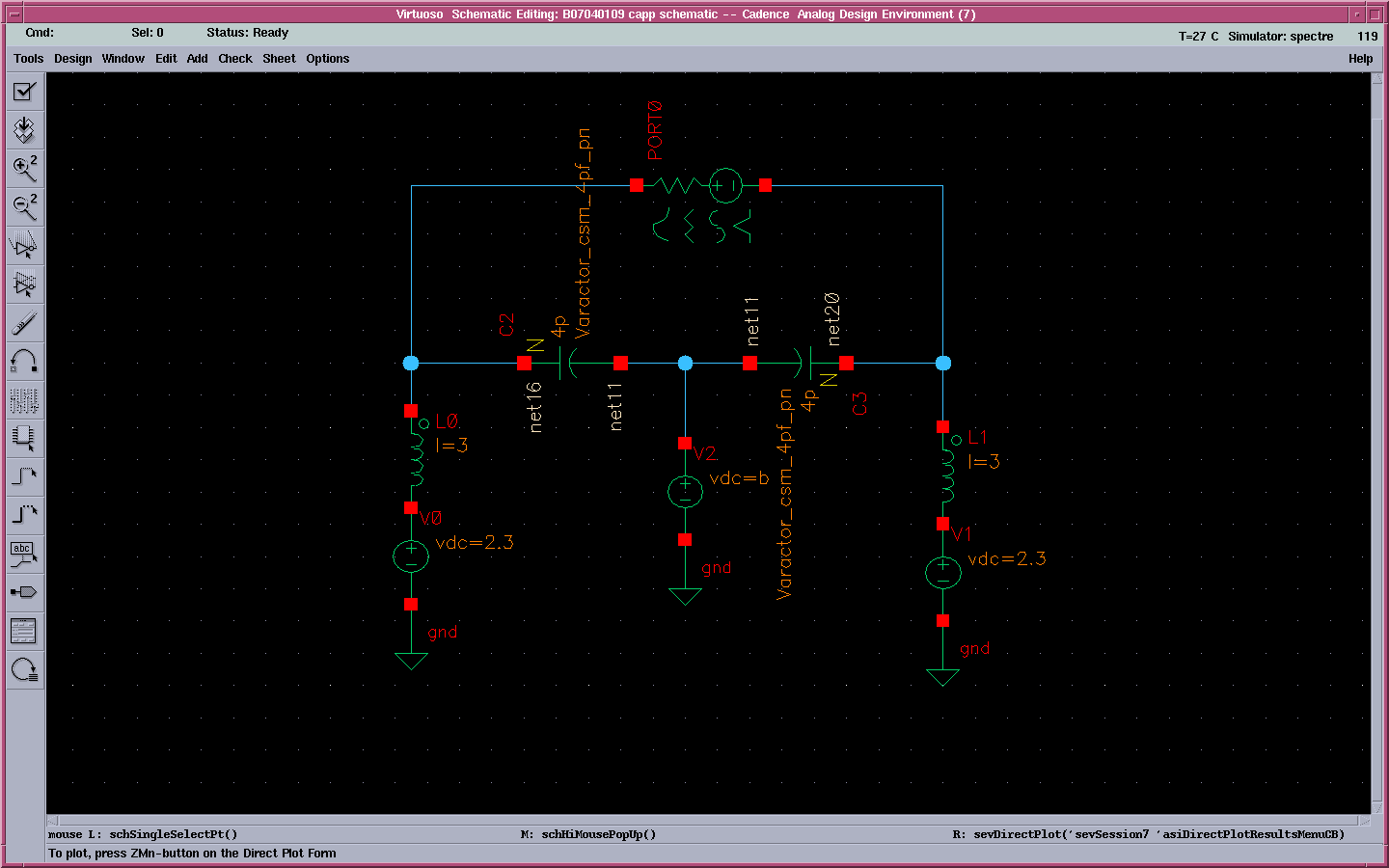Select the V0 voltage source symbol
Image resolution: width=1389 pixels, height=868 pixels.
coord(411,556)
